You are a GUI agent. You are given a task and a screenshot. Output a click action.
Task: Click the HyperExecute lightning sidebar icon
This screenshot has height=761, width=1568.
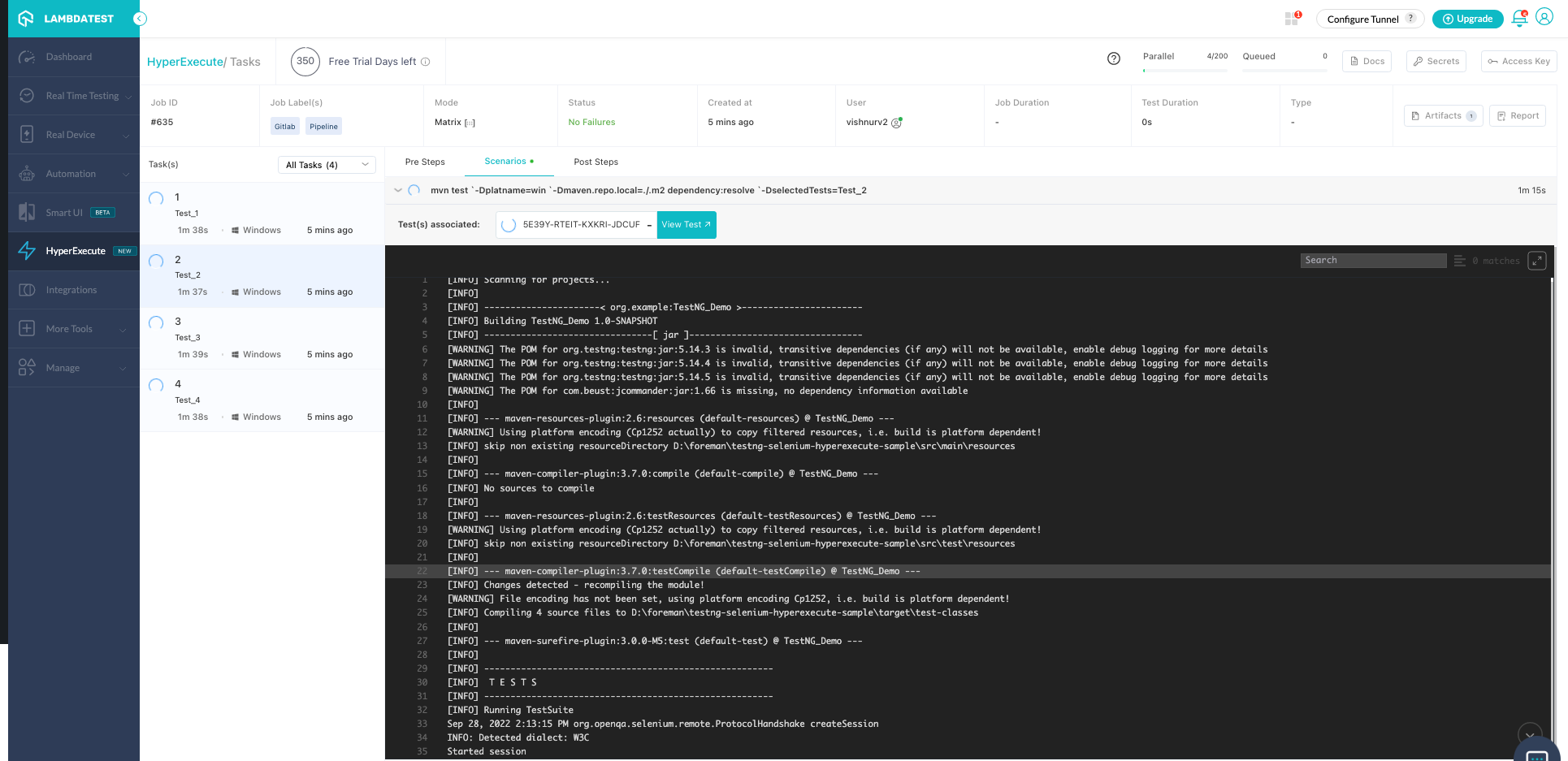pos(27,251)
